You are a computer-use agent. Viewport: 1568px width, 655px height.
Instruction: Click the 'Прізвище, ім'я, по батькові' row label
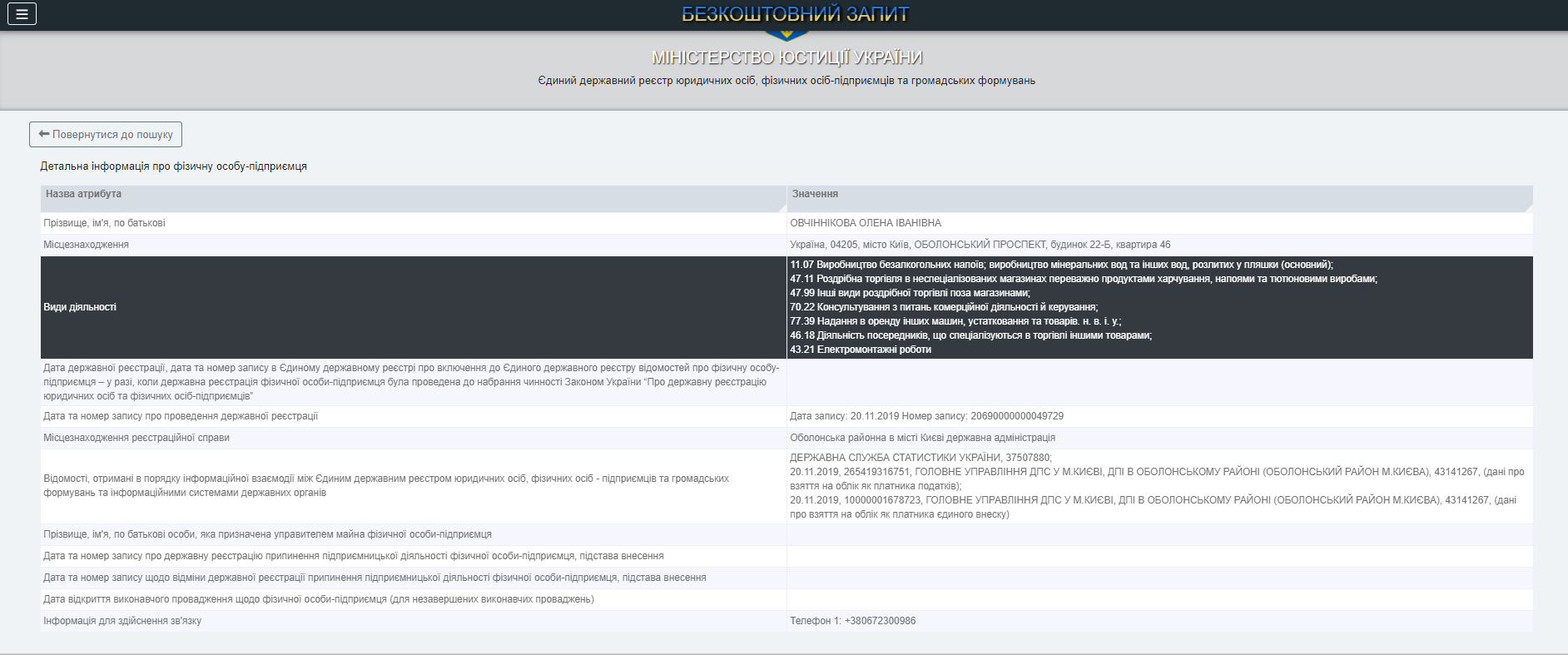(x=104, y=223)
